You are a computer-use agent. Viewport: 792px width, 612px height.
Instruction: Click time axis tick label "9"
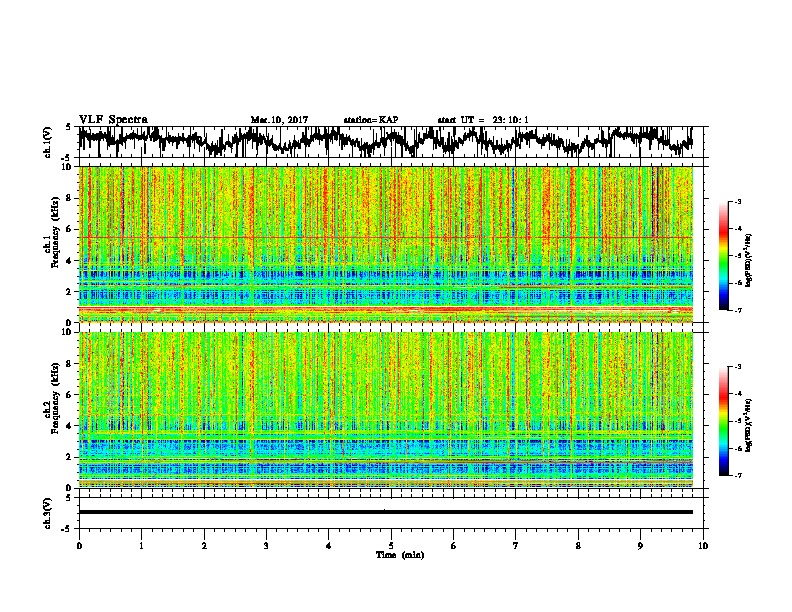640,546
